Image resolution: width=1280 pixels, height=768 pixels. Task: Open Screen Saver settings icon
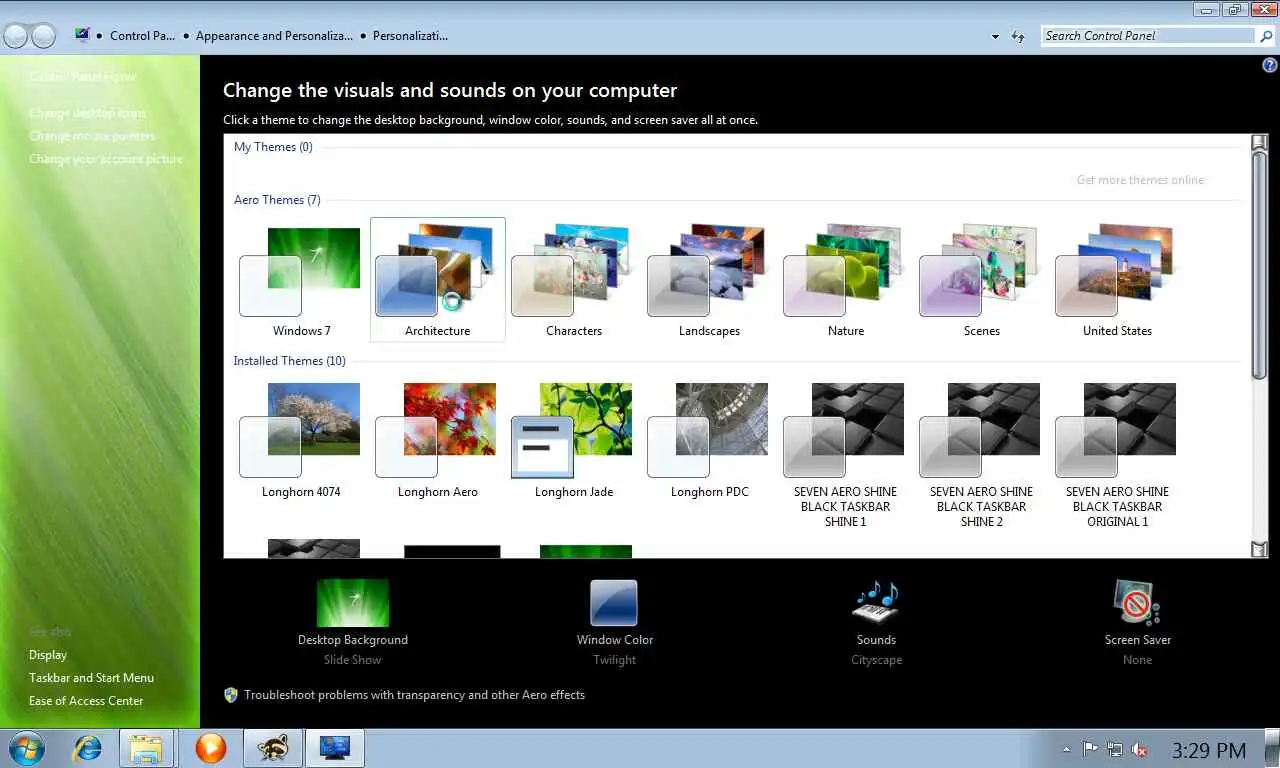(x=1137, y=602)
